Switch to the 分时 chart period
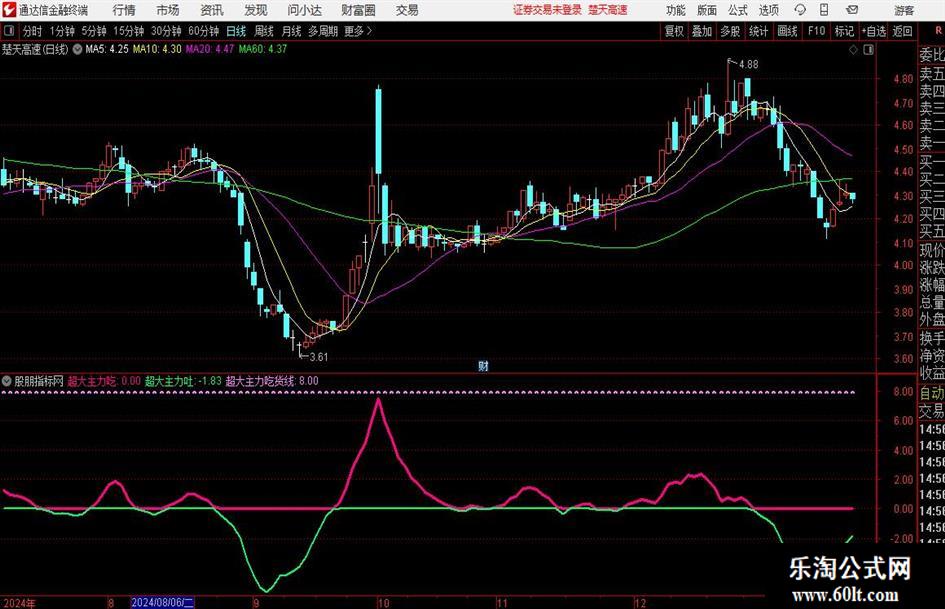The width and height of the screenshot is (945, 609). click(x=33, y=31)
